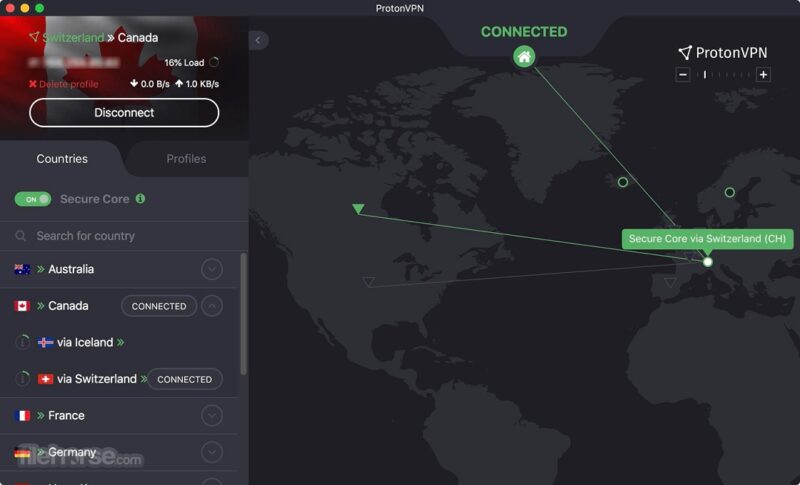Zoom in the map with plus button

pos(763,75)
